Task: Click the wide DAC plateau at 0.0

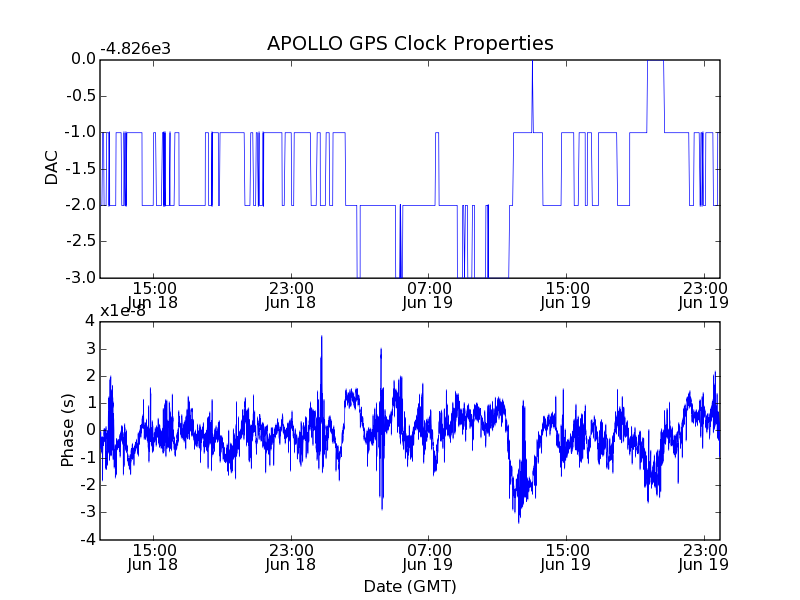Action: 656,61
